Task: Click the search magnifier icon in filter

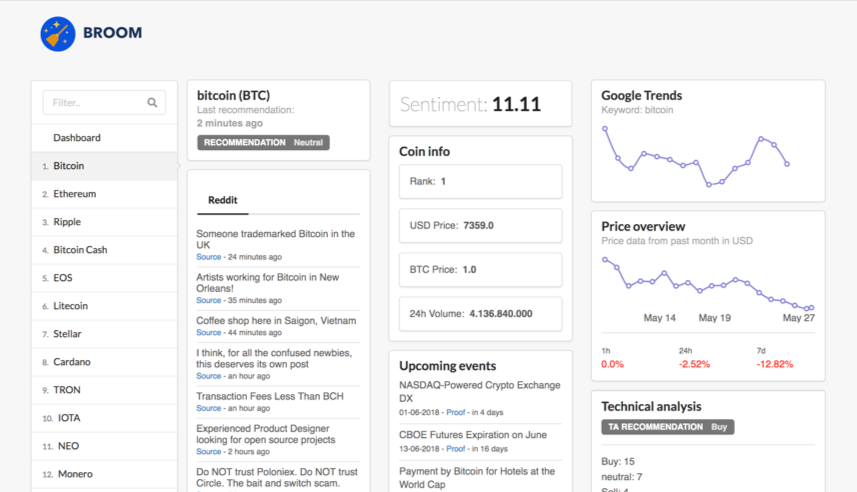Action: click(x=152, y=103)
